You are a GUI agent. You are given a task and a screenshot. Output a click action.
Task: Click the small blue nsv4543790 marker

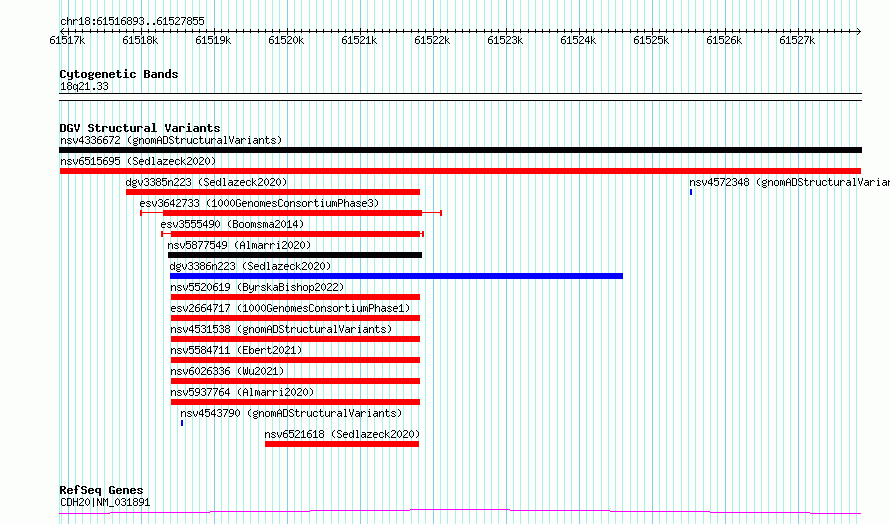(x=182, y=424)
